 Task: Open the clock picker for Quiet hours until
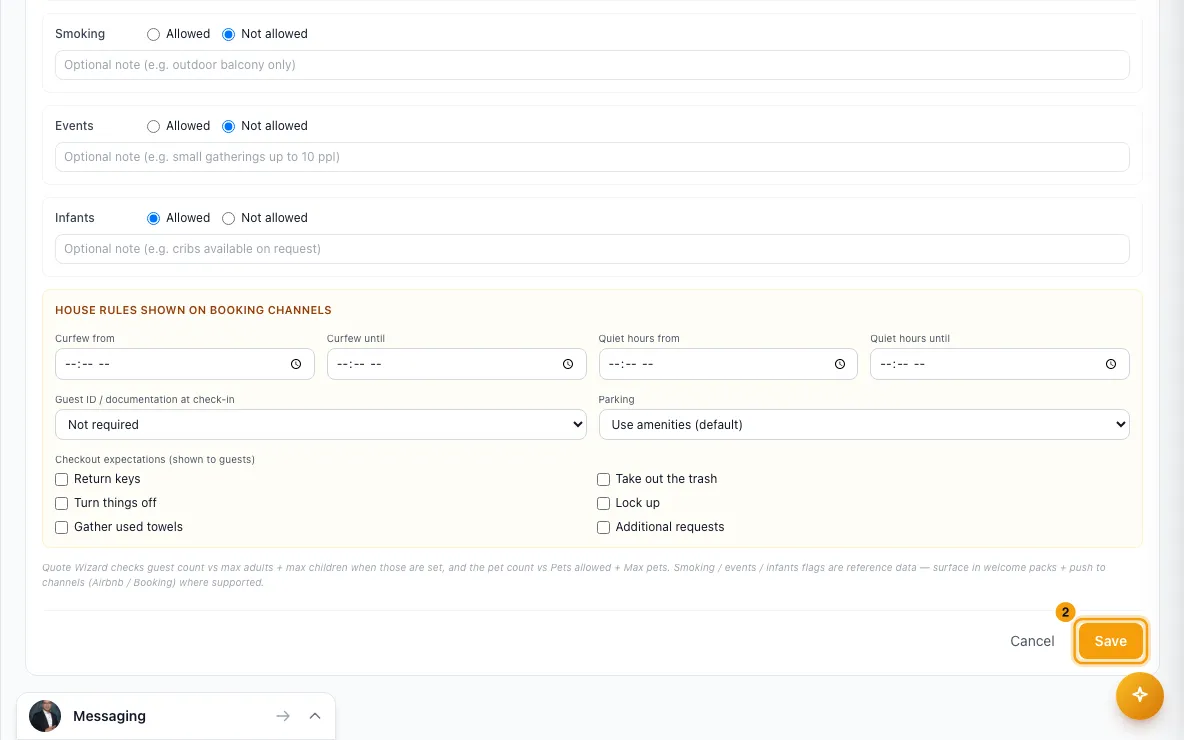(x=1111, y=364)
